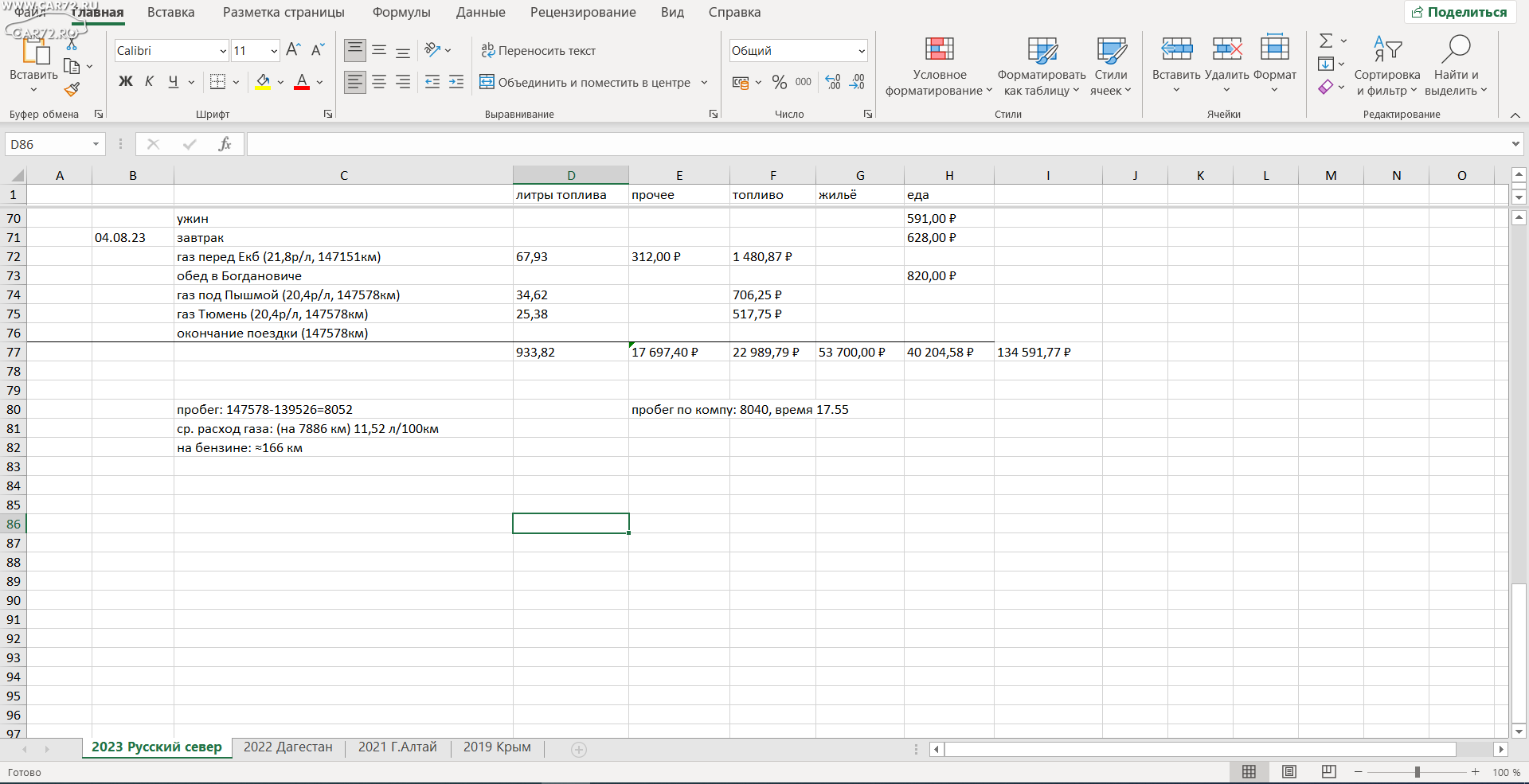Viewport: 1529px width, 784px height.
Task: Open Conditional Formatting menu
Action: point(939,66)
